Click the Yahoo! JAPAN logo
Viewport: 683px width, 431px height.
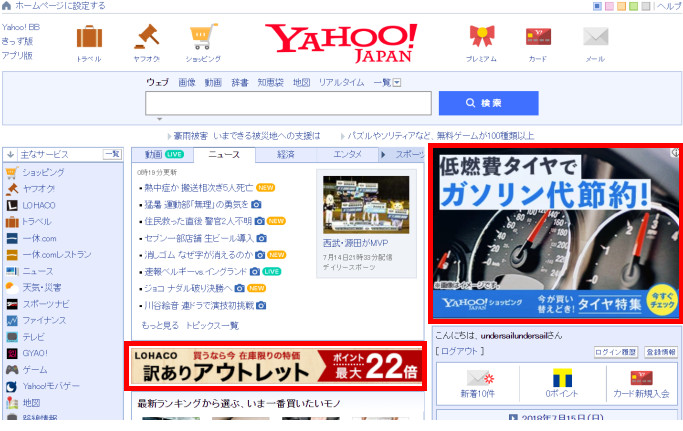[x=341, y=43]
